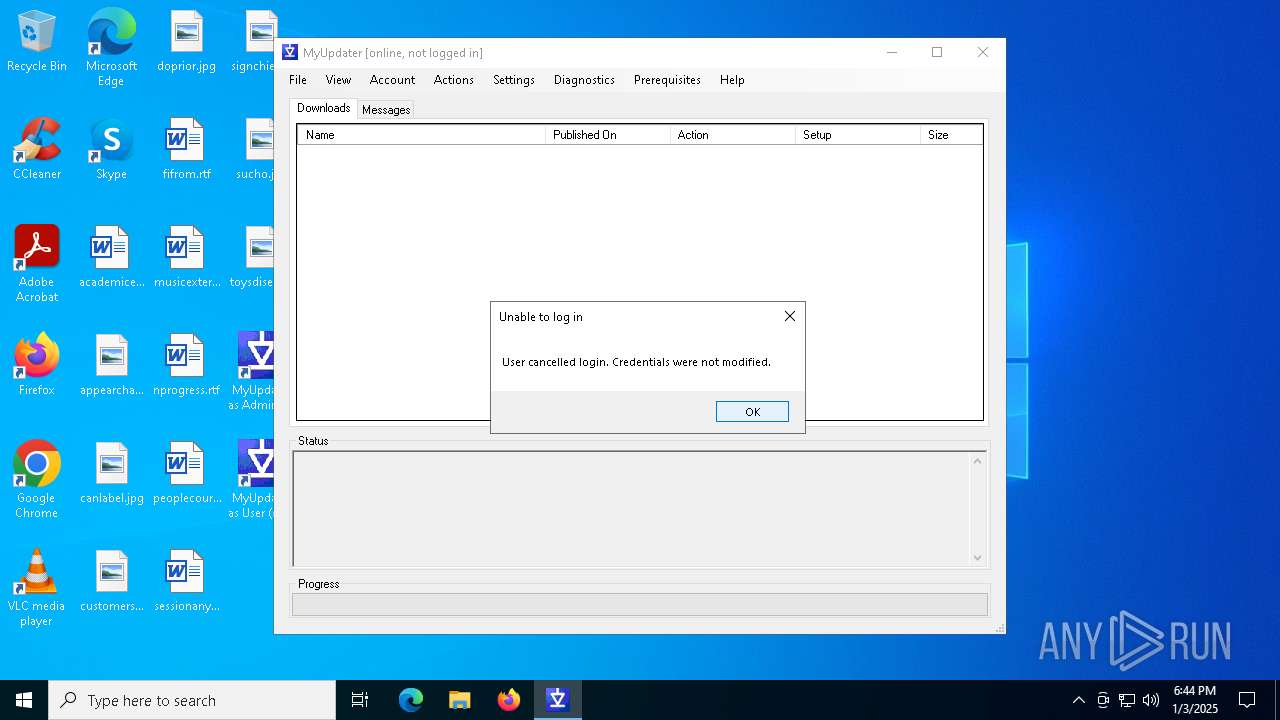Sort by the Name column header

421,135
